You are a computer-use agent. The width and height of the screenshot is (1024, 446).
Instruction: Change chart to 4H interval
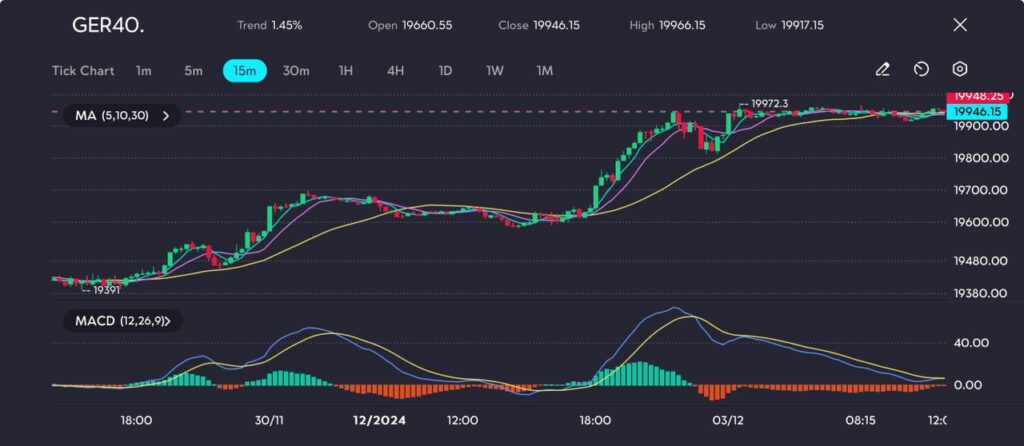click(x=396, y=71)
